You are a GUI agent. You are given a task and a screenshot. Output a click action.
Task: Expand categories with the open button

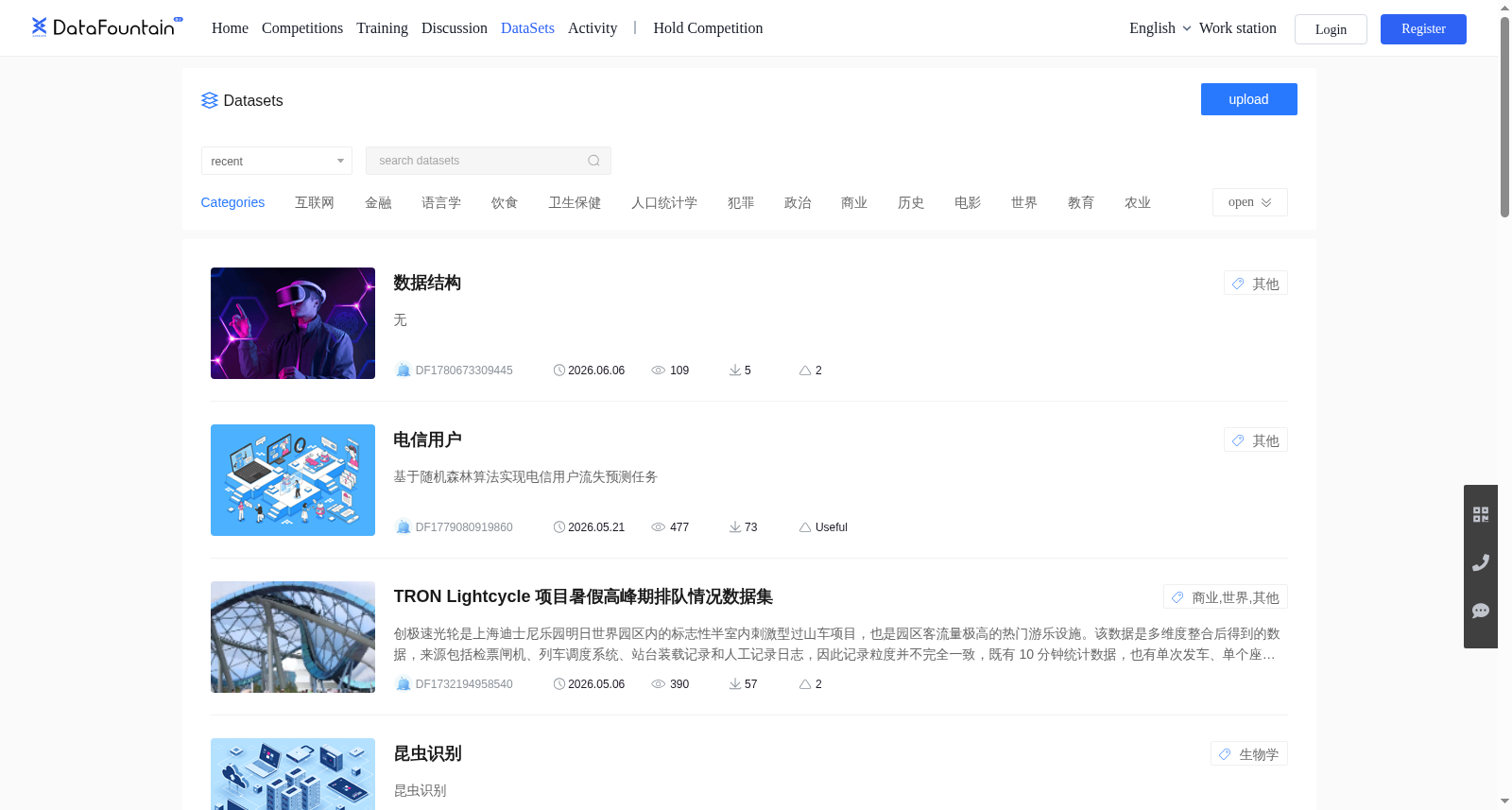tap(1249, 202)
